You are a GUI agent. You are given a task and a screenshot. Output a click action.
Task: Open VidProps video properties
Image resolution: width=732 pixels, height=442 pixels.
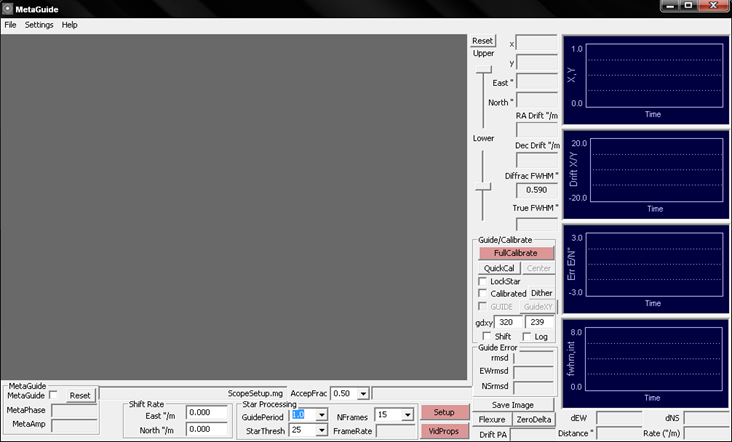click(x=444, y=430)
